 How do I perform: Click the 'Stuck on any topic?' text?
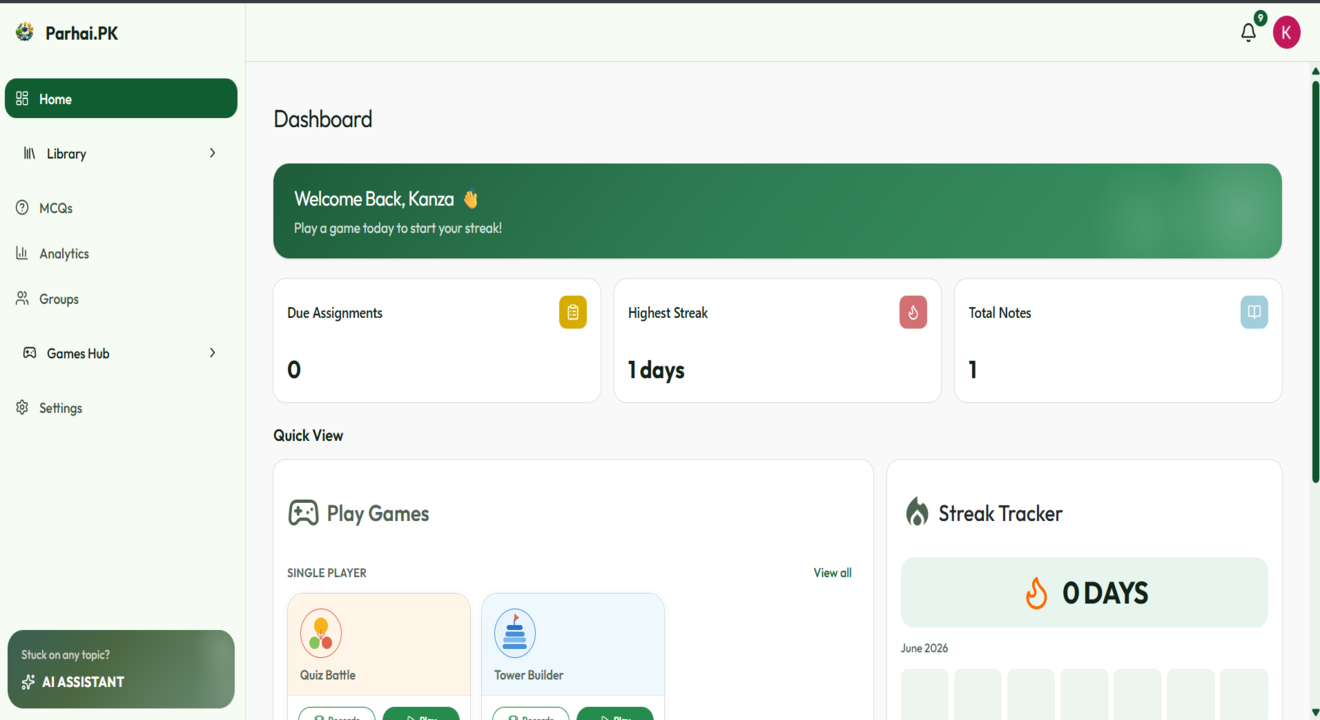66,655
